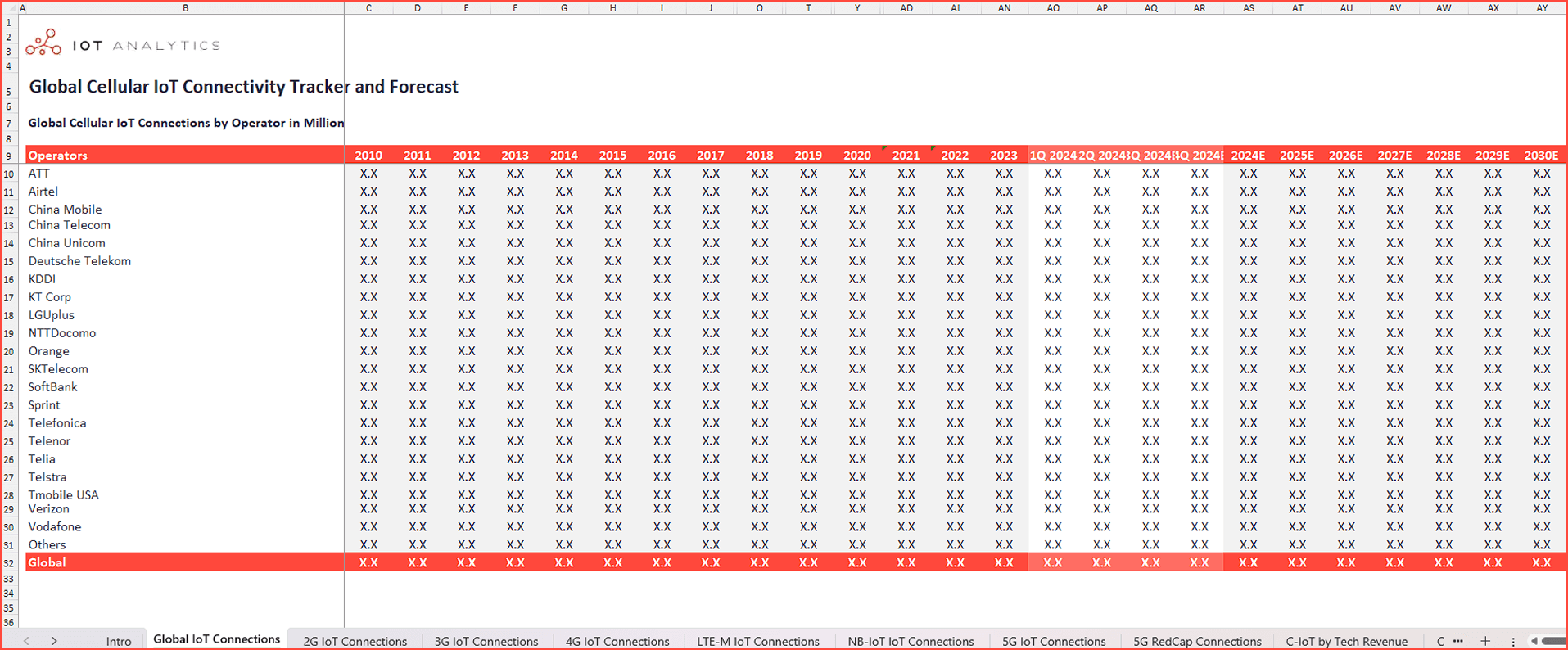The width and height of the screenshot is (1568, 650).
Task: Click the Sprint operator cell
Action: (185, 405)
